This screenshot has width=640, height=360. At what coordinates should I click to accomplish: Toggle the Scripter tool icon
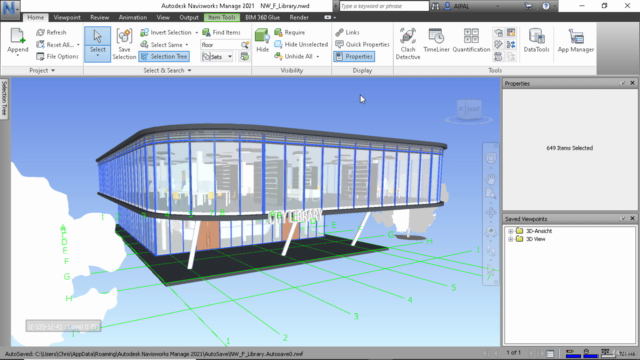click(x=498, y=57)
